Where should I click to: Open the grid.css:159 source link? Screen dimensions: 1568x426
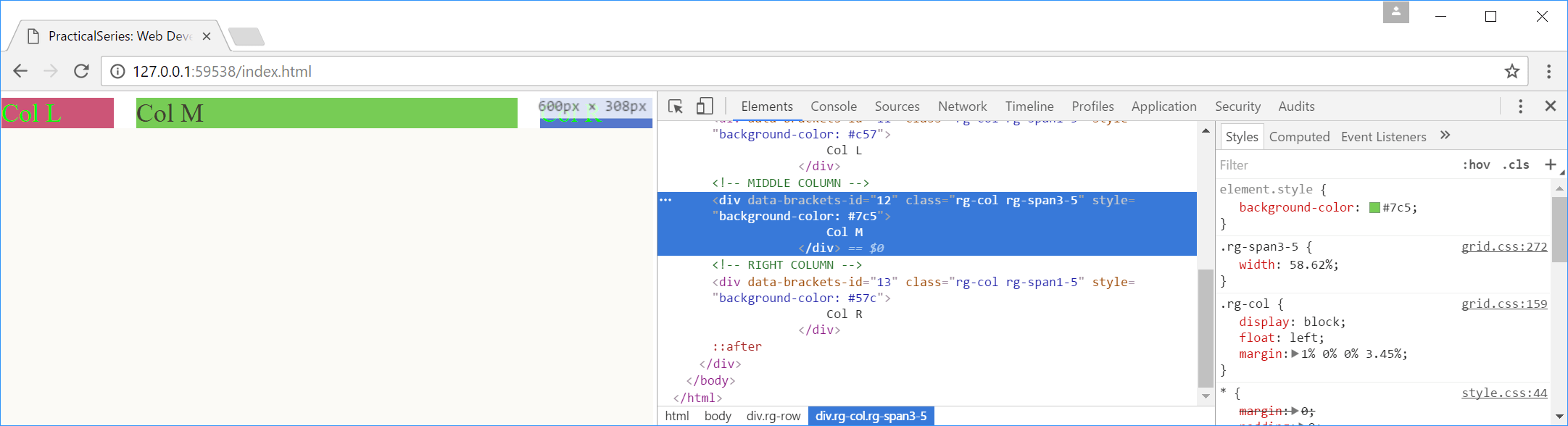pos(1504,304)
